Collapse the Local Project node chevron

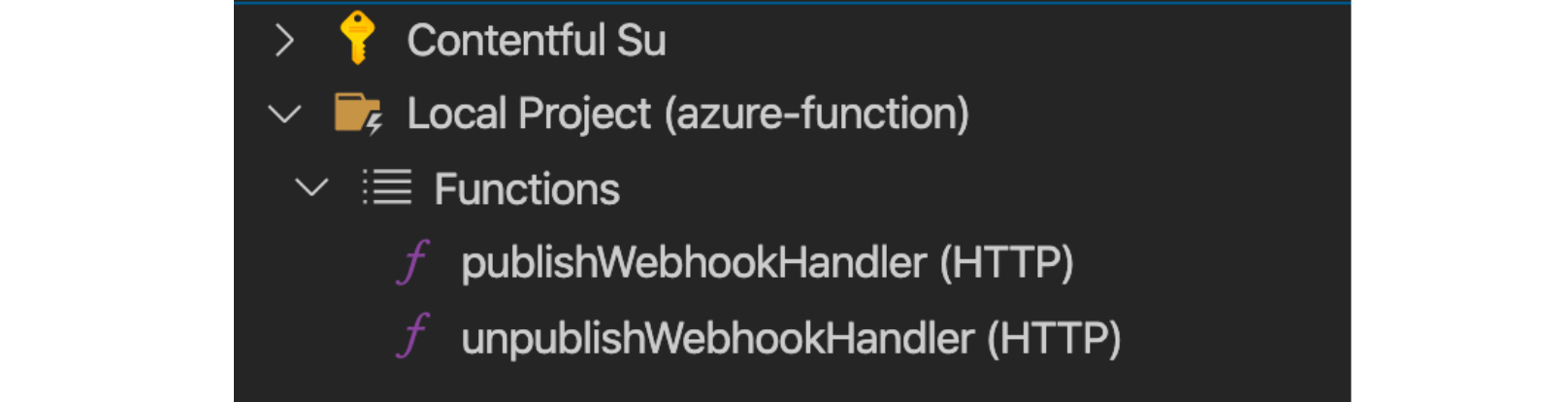[284, 115]
